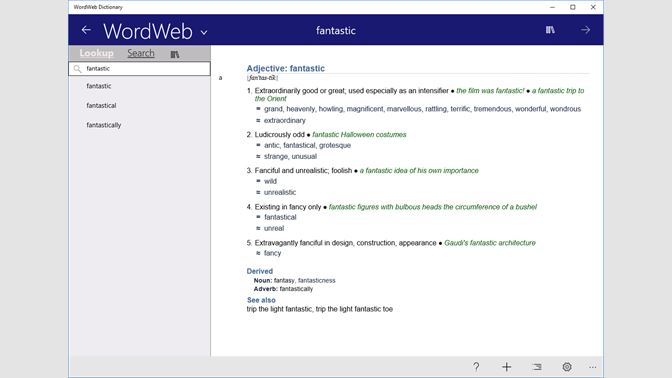Switch to the Search tab
The width and height of the screenshot is (672, 378).
(x=141, y=53)
